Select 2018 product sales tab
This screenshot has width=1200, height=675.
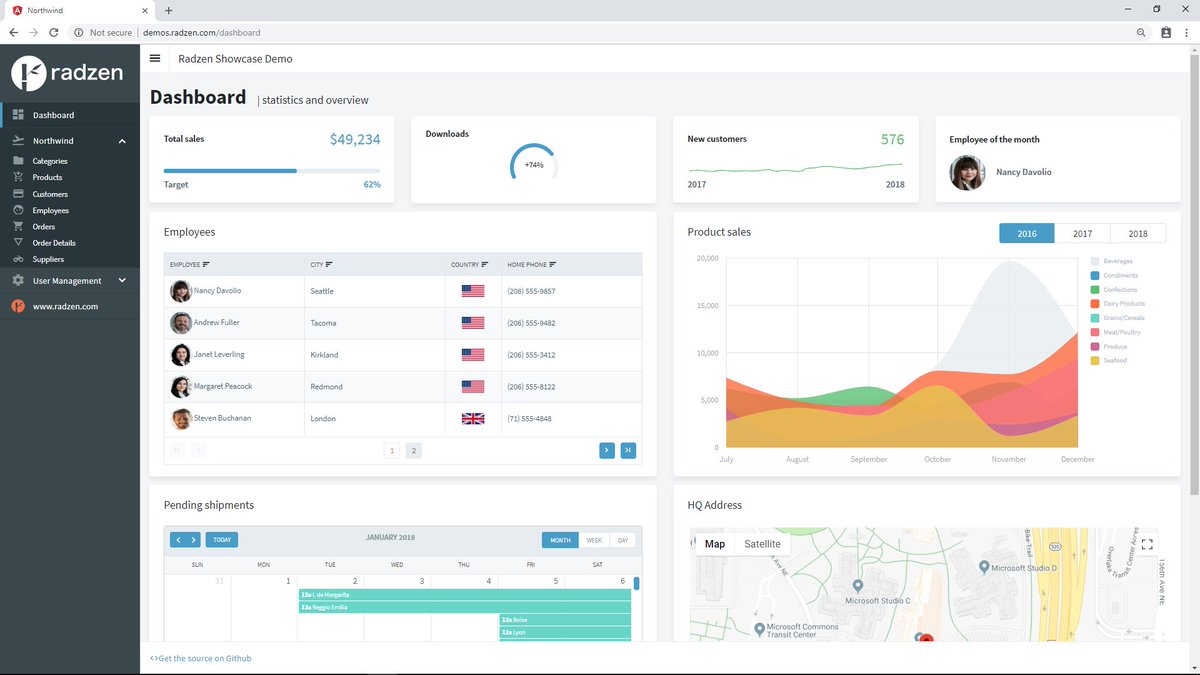[x=1138, y=233]
